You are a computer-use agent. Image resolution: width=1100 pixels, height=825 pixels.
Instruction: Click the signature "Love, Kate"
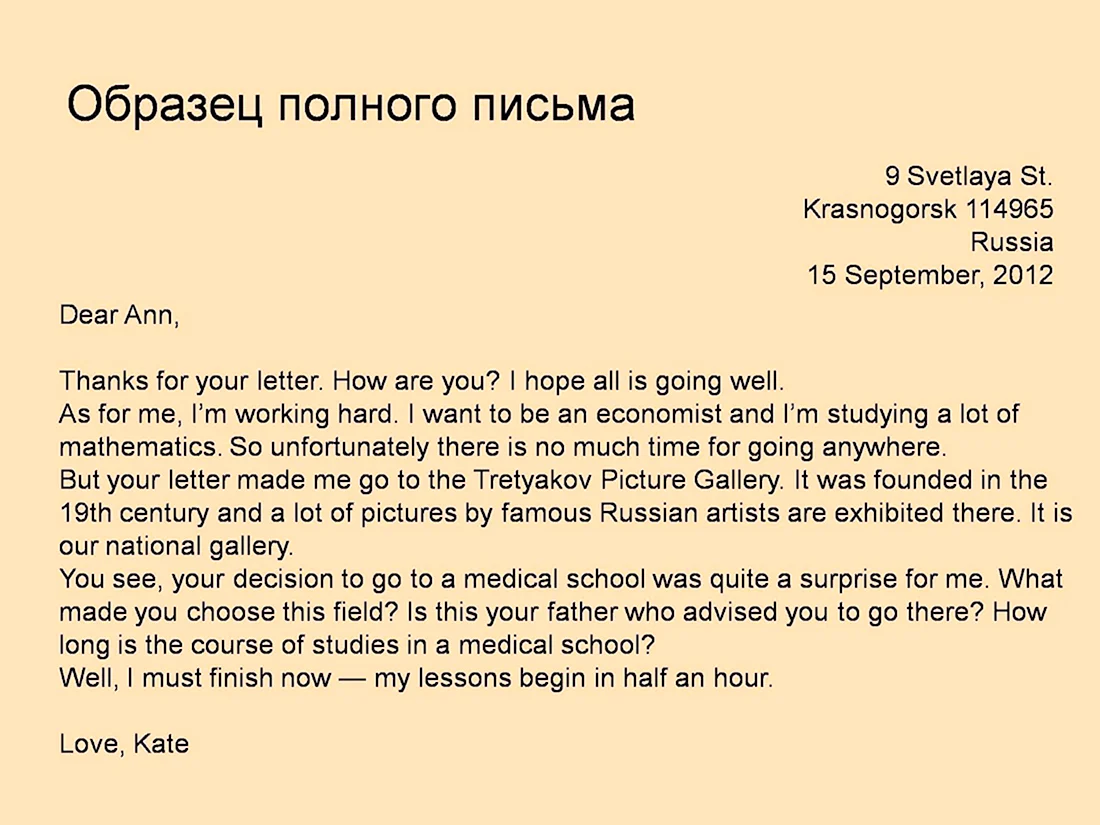click(x=124, y=744)
